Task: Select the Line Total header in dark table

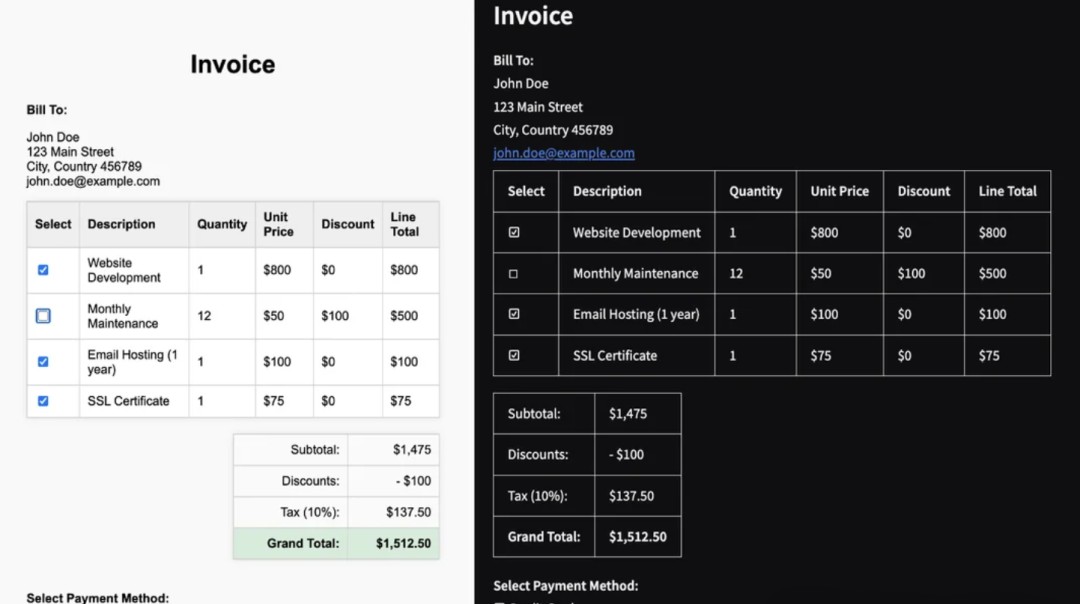Action: coord(1007,191)
